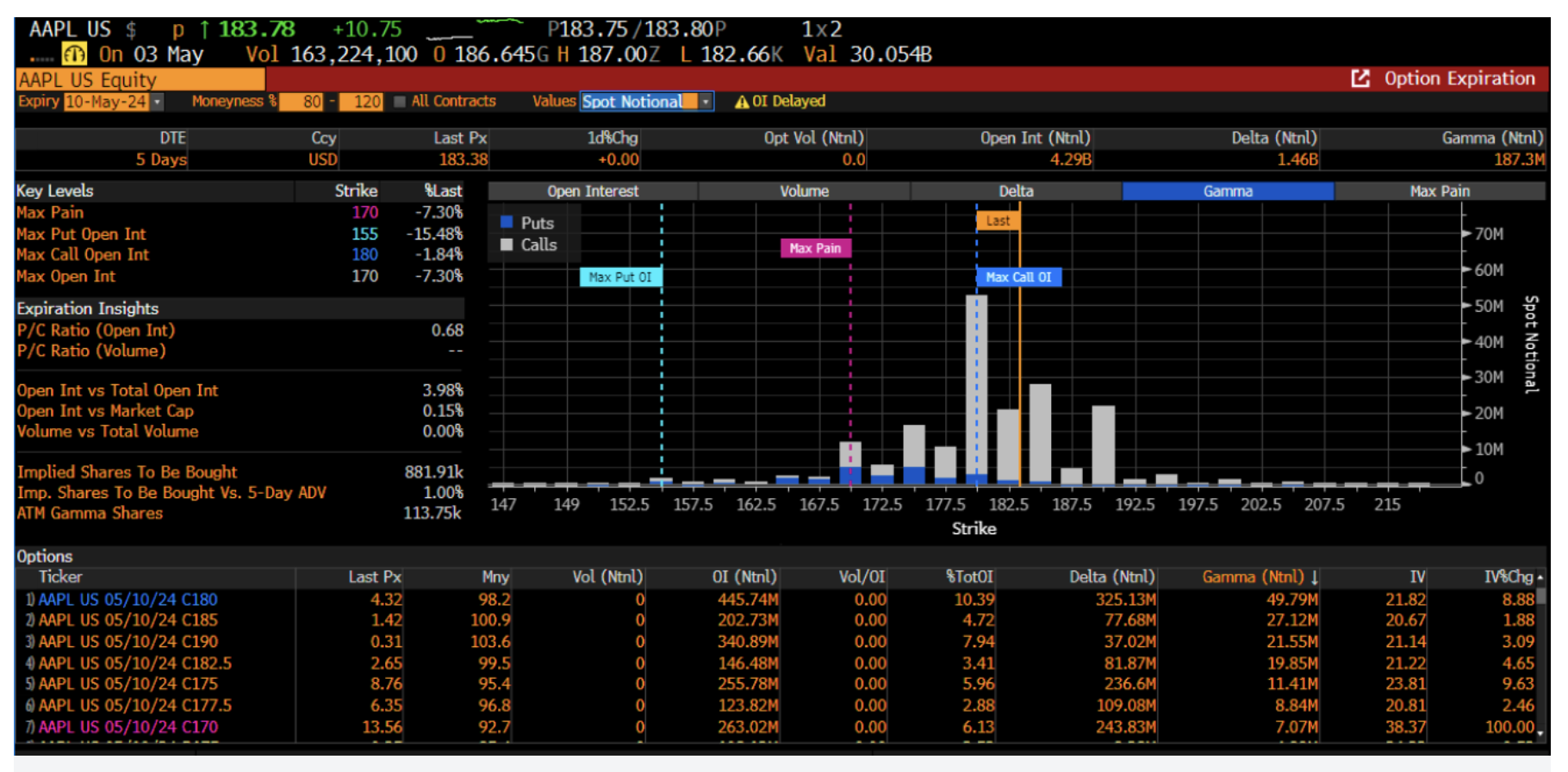
Task: Click the DTE value 5 Days
Action: [161, 159]
